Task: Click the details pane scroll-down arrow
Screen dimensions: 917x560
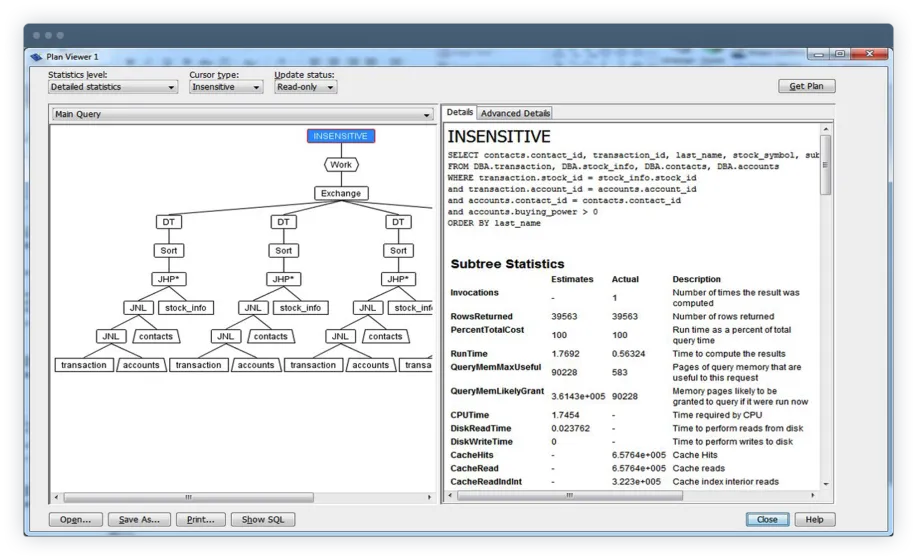Action: pos(826,484)
